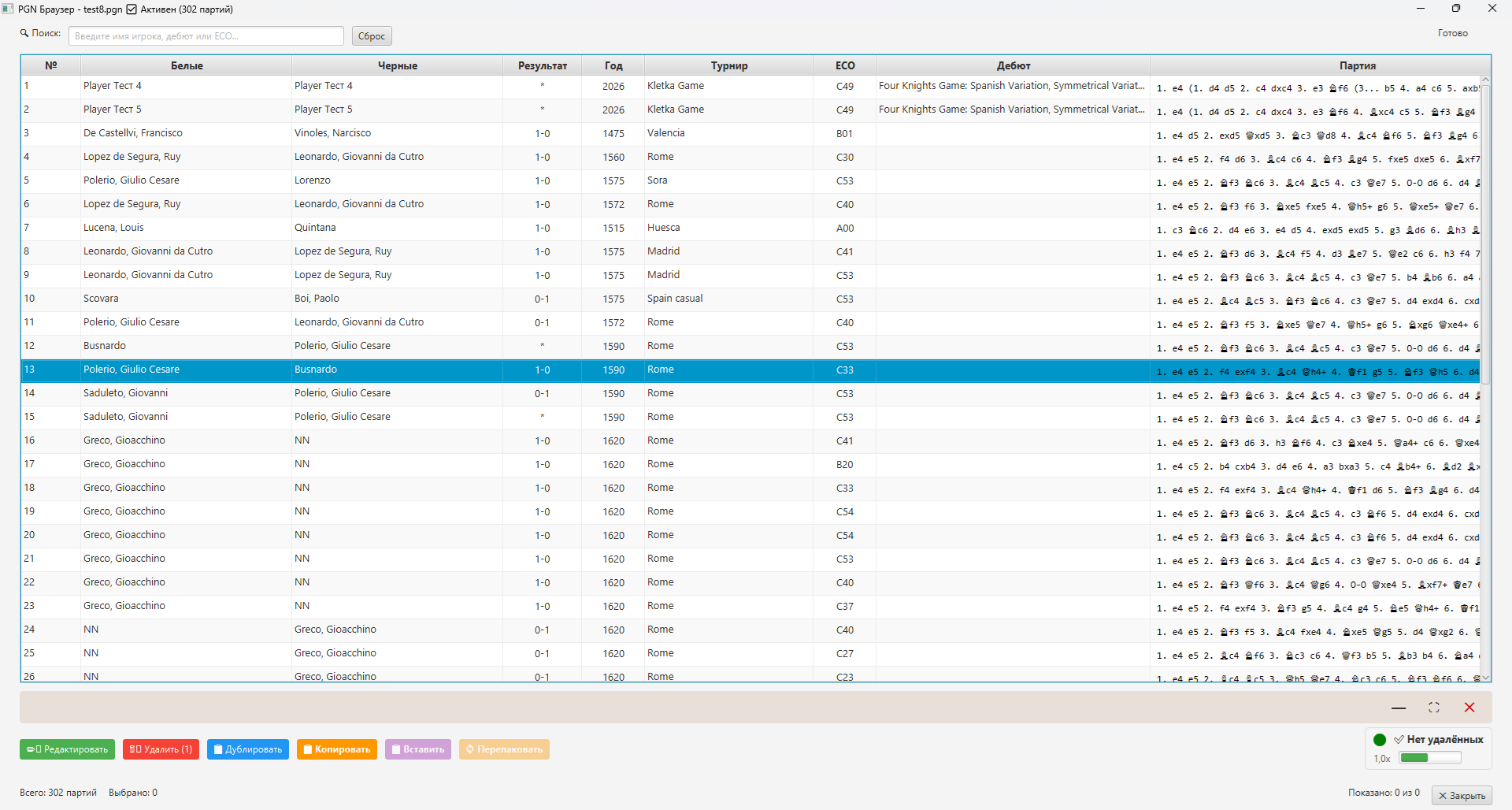This screenshot has width=1512, height=810.
Task: Click the Spain casual tournament cell
Action: pyautogui.click(x=728, y=299)
